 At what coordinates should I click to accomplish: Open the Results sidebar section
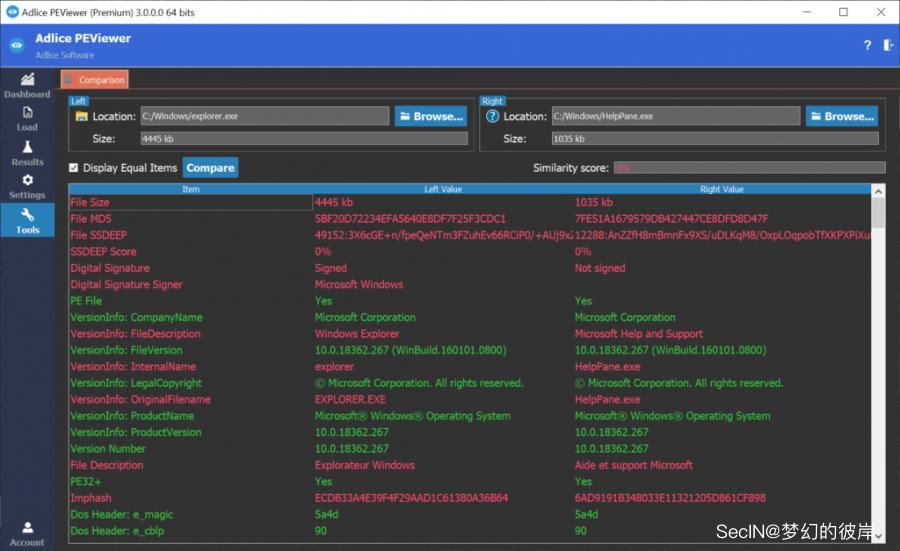point(27,153)
